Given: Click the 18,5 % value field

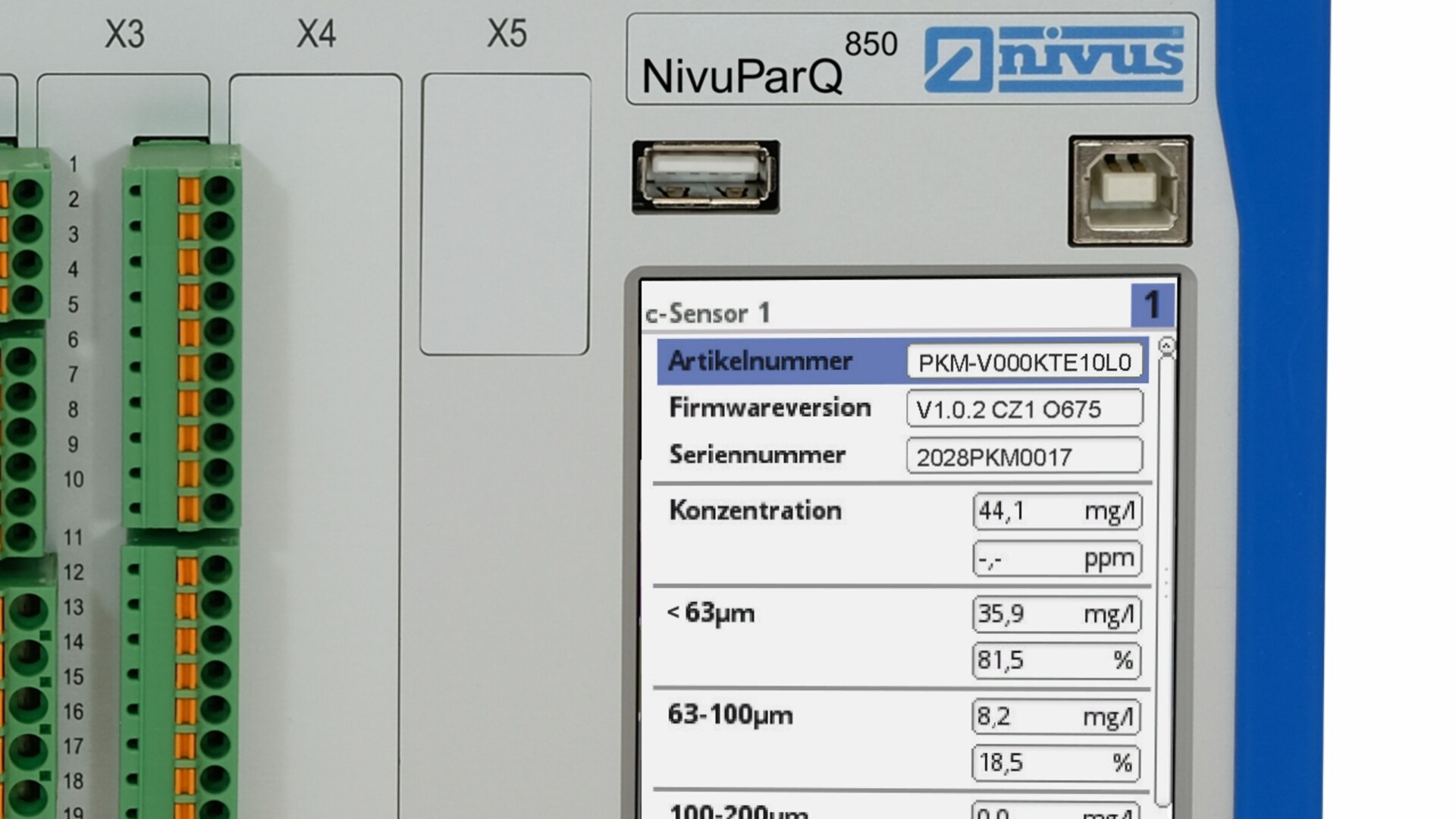Looking at the screenshot, I should coord(1056,762).
